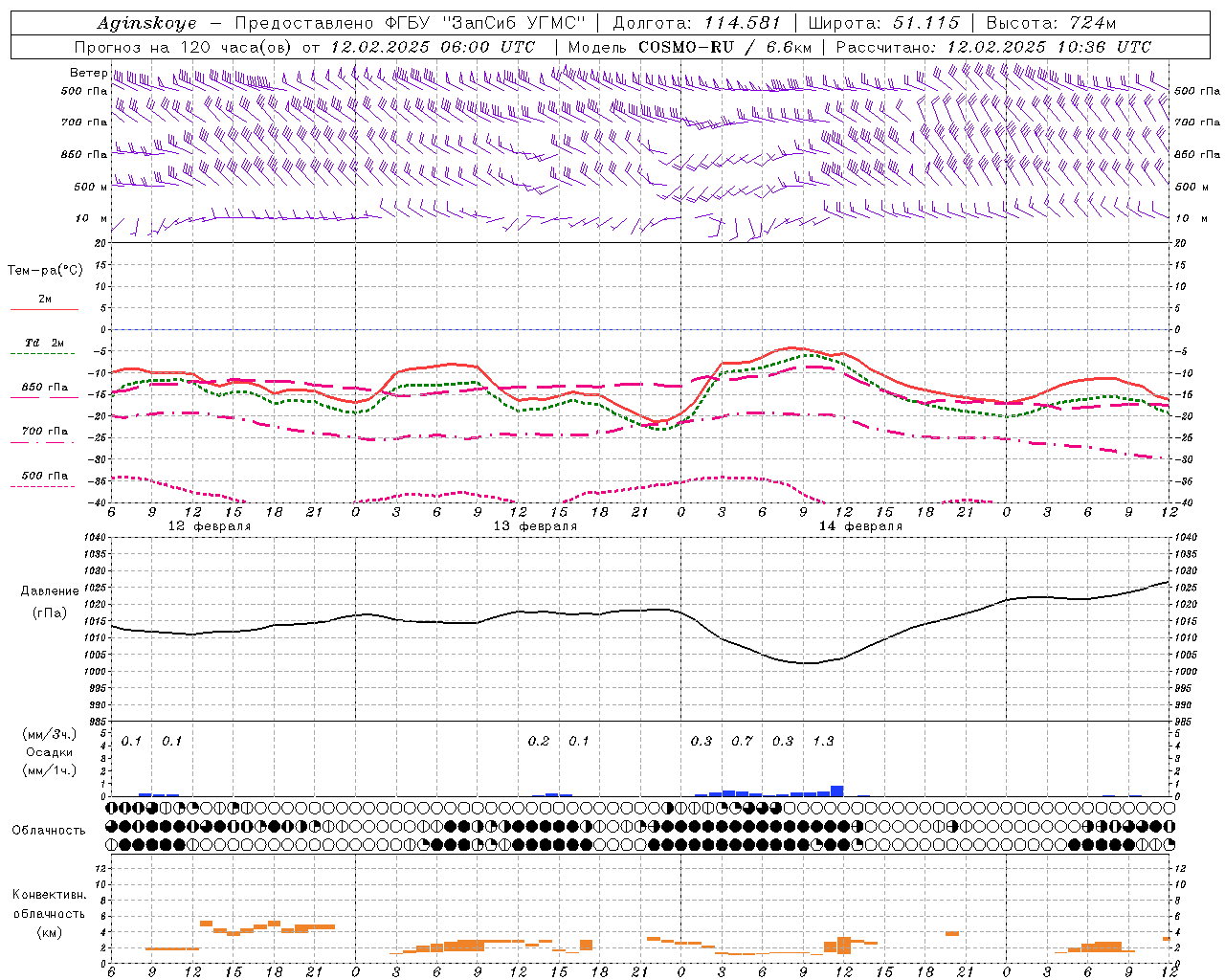The width and height of the screenshot is (1225, 980).
Task: Click the '(мм/1ч.)' precipitation unit label
Action: 50,770
